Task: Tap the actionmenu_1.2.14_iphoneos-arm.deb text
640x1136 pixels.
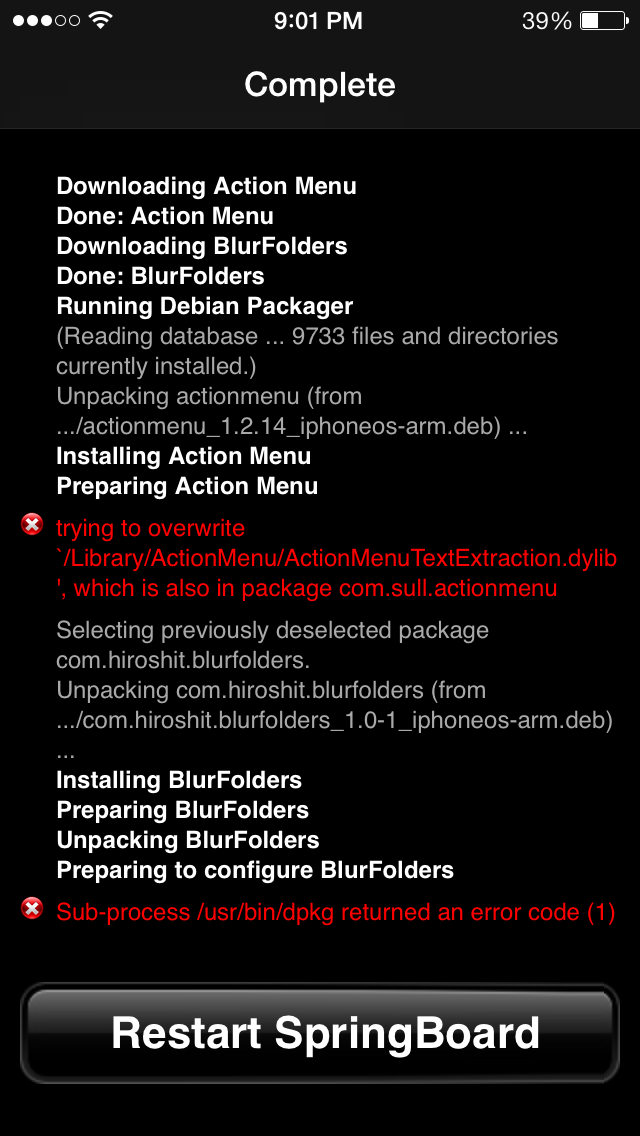Action: tap(292, 427)
